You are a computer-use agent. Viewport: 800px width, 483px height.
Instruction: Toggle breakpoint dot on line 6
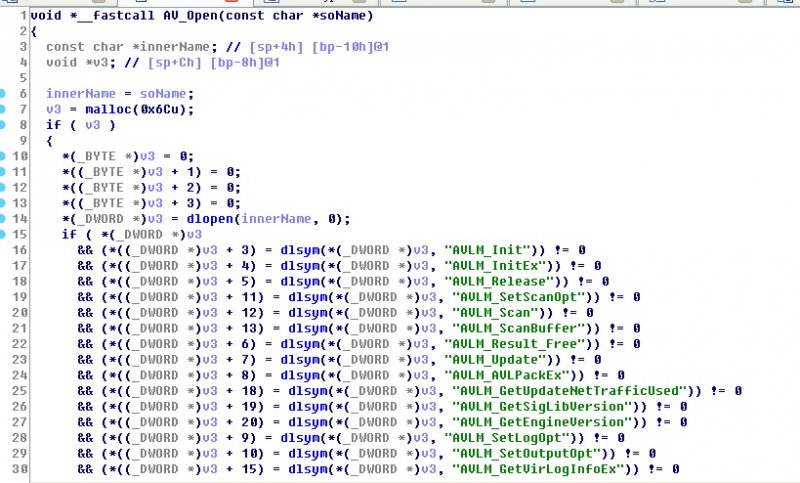pyautogui.click(x=2, y=94)
